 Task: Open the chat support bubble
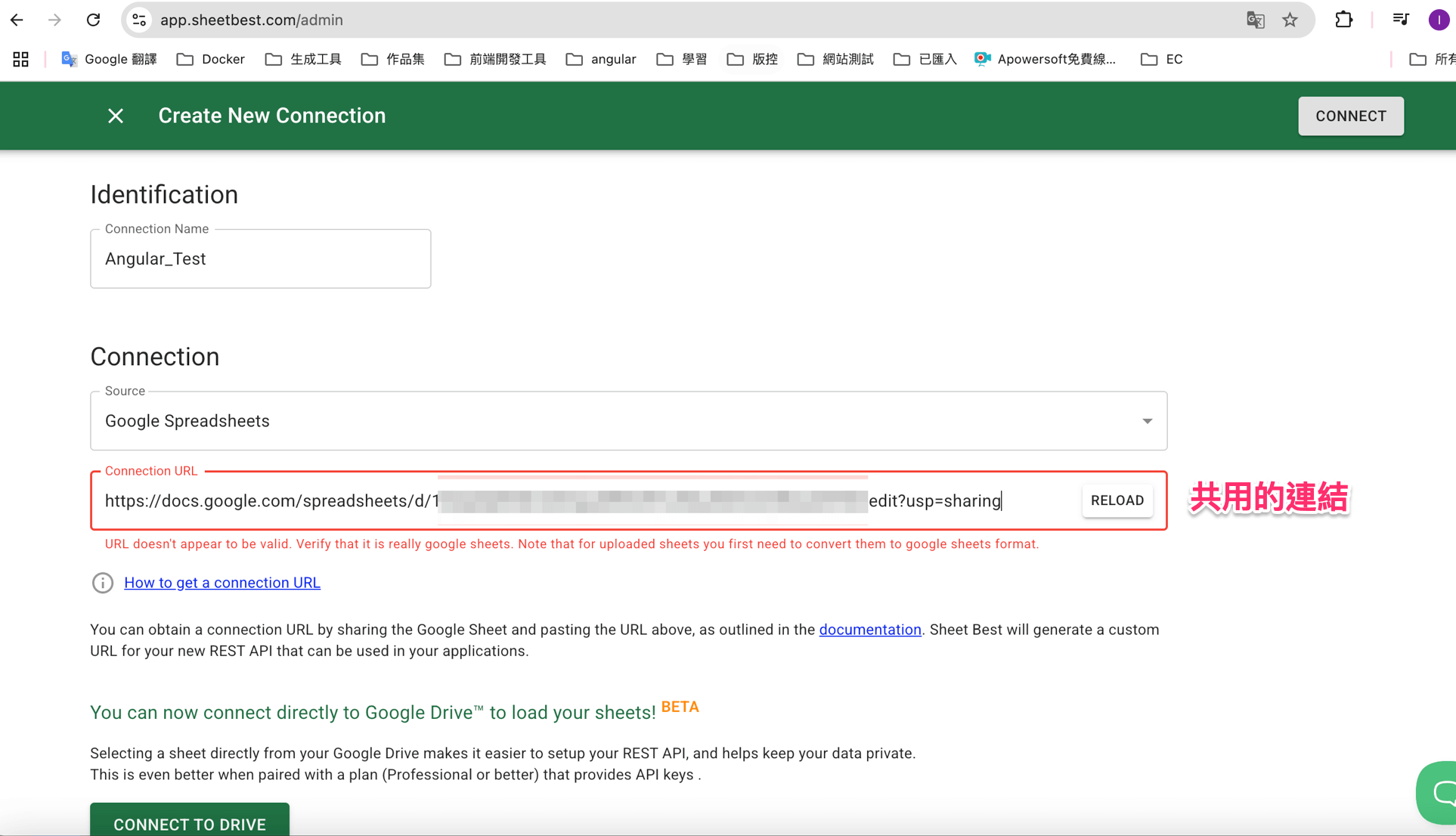(1440, 792)
